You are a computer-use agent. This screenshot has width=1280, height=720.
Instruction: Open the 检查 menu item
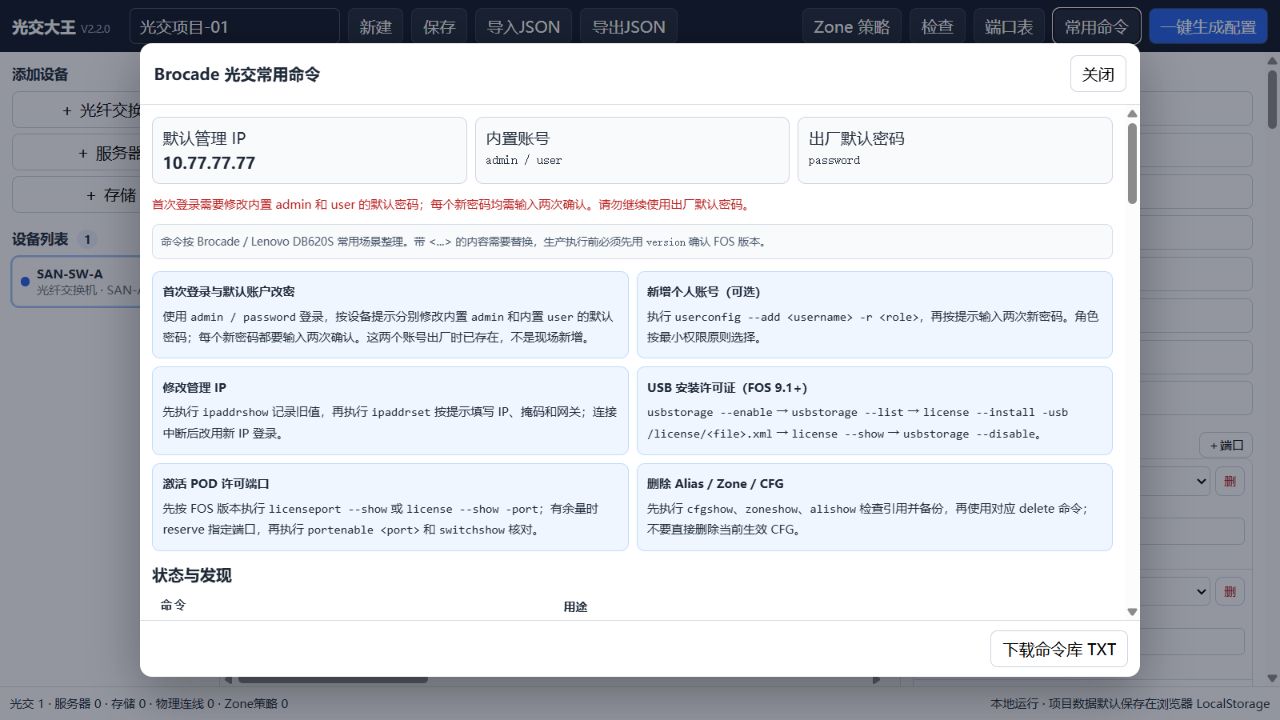pyautogui.click(x=937, y=27)
